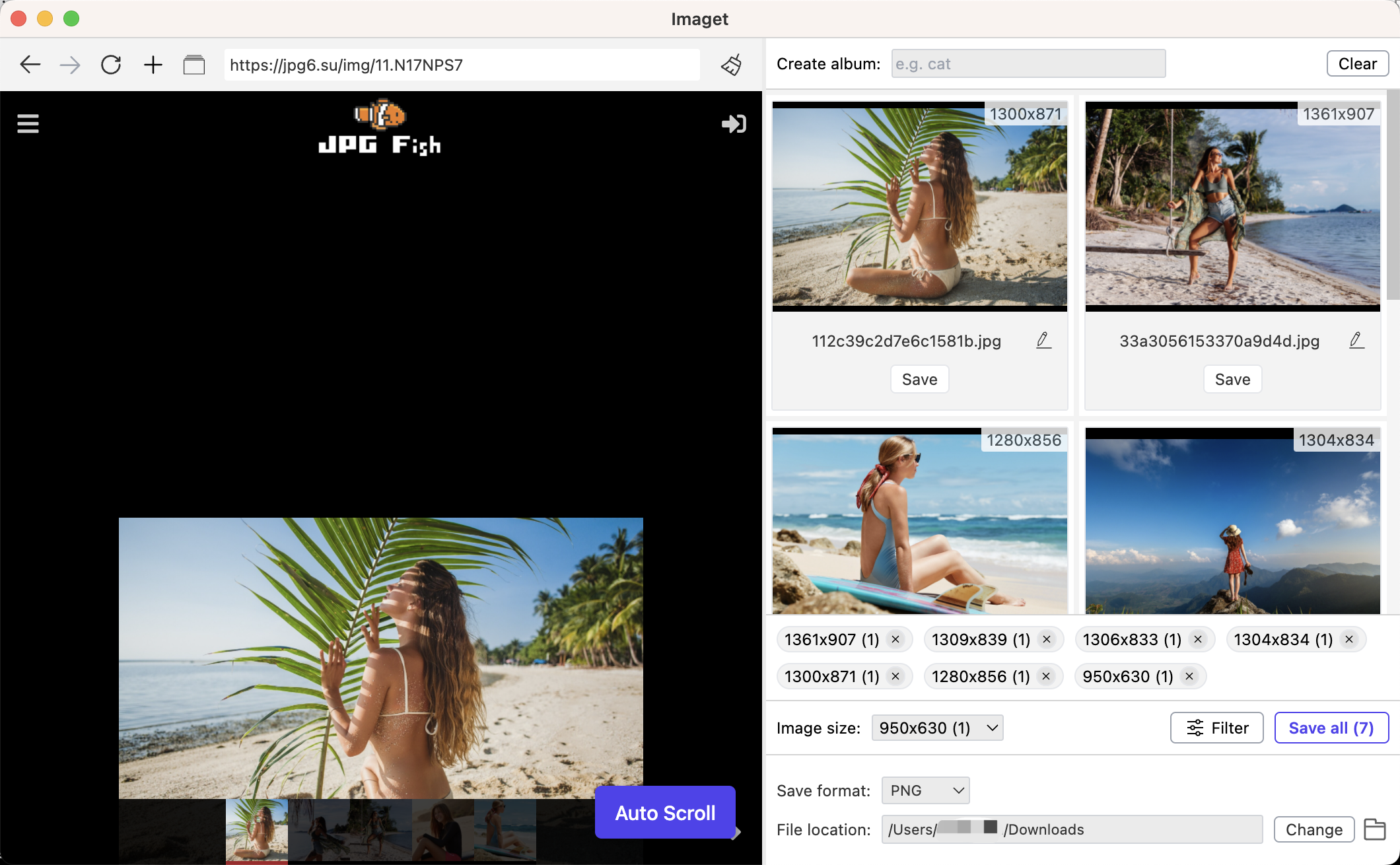Image resolution: width=1400 pixels, height=865 pixels.
Task: Open the Filter options
Action: click(1216, 728)
